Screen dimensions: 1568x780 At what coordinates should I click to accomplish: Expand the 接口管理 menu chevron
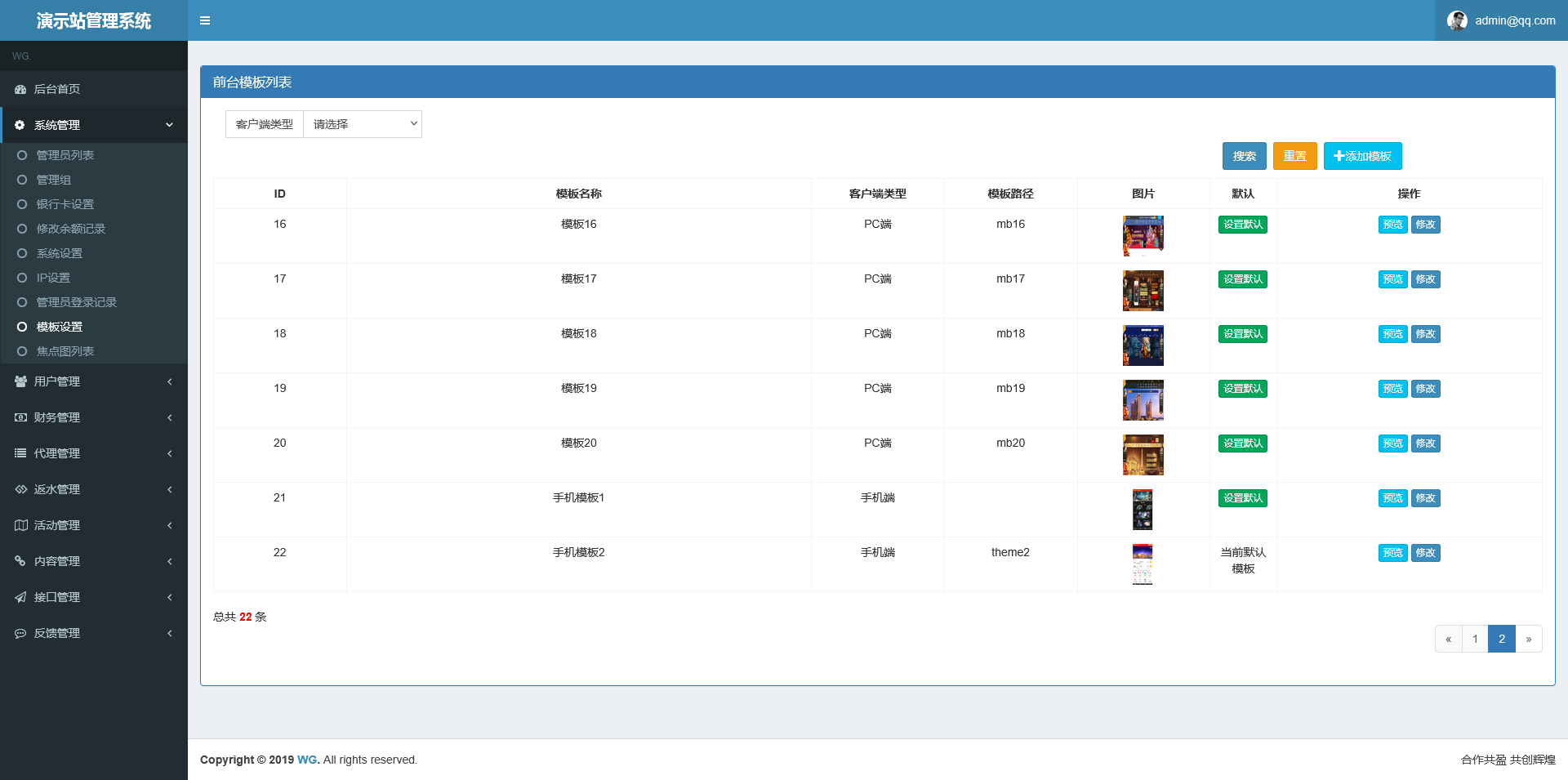click(x=170, y=597)
